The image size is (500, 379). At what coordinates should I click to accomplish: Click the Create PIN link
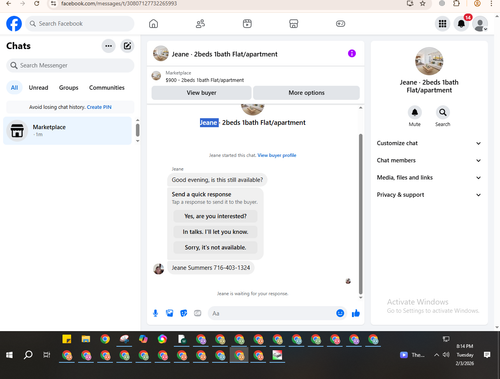point(99,107)
